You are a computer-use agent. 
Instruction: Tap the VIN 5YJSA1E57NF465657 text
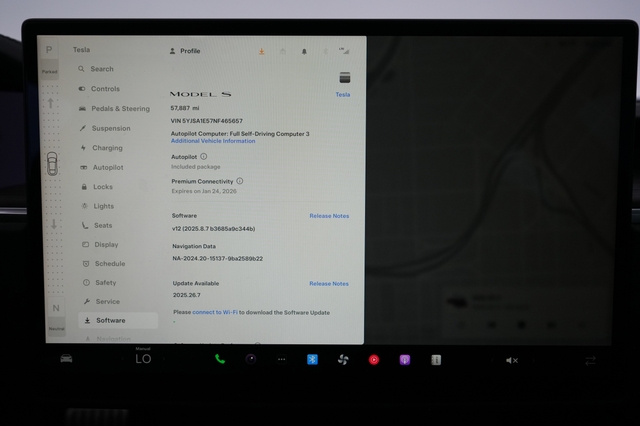click(207, 121)
